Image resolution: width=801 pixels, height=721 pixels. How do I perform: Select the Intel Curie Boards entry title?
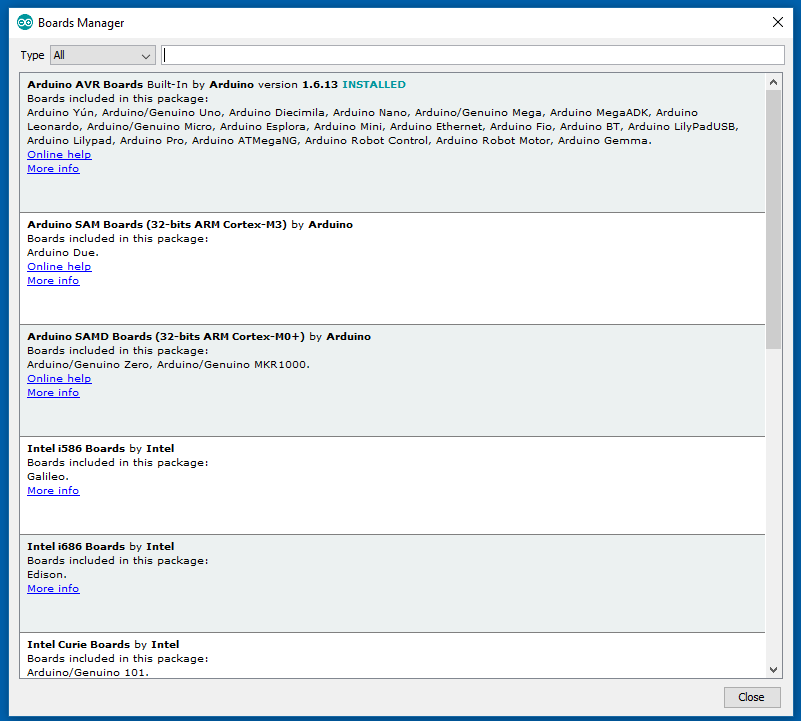(78, 644)
